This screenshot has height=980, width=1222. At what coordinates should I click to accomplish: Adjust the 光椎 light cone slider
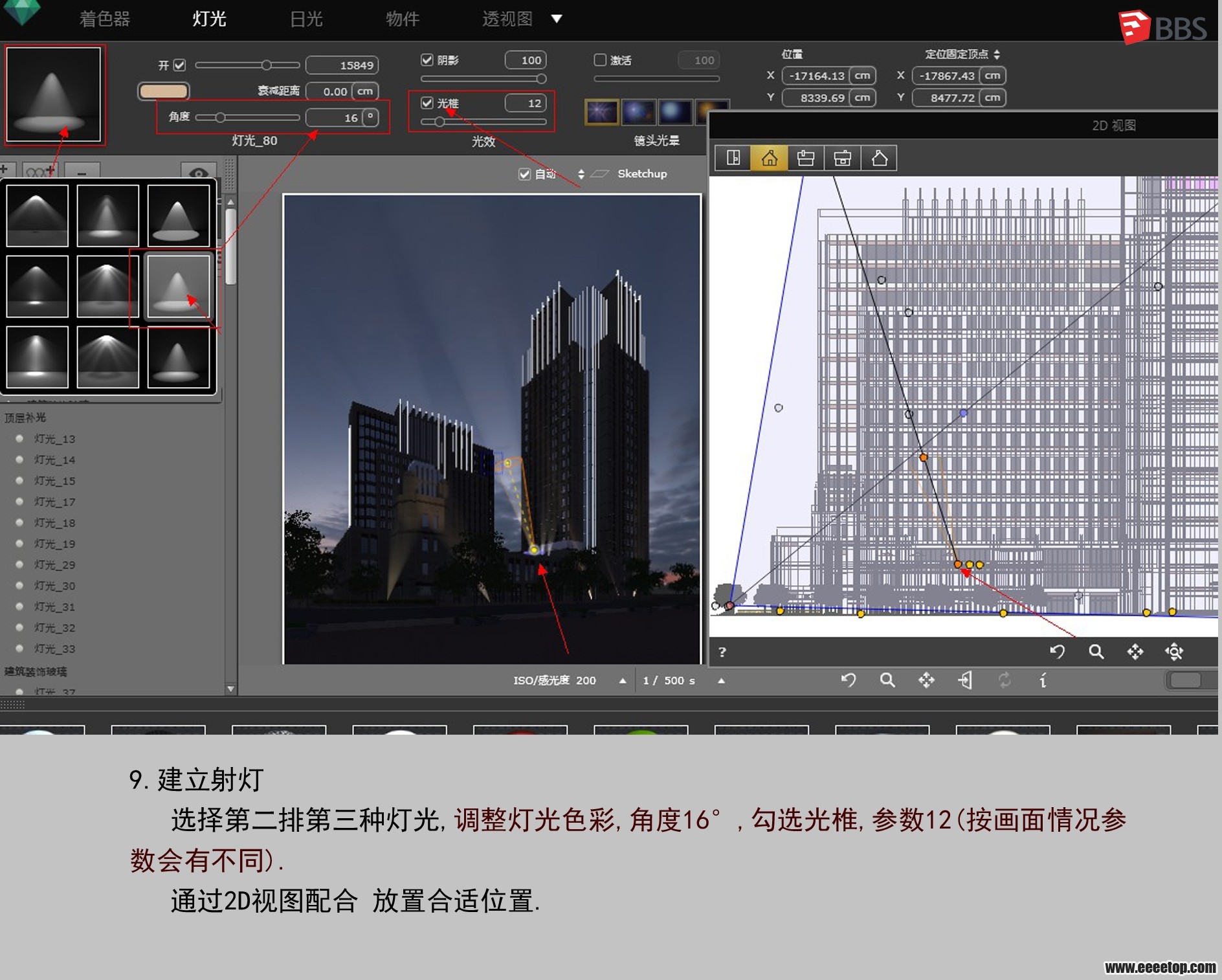point(483,122)
